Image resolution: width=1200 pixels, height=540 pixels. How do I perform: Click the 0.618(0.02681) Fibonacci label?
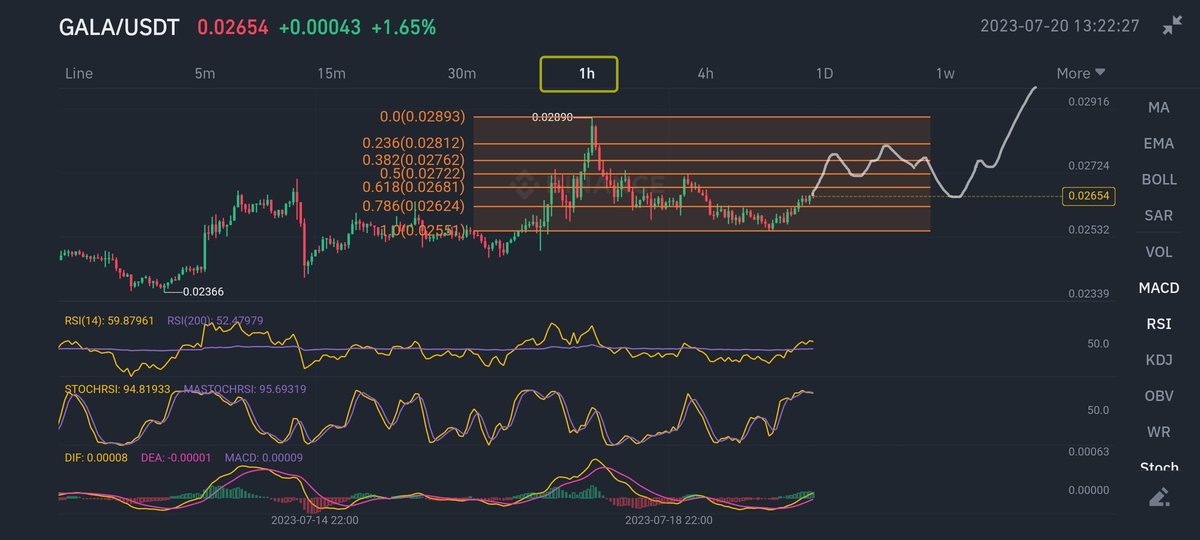coord(413,187)
